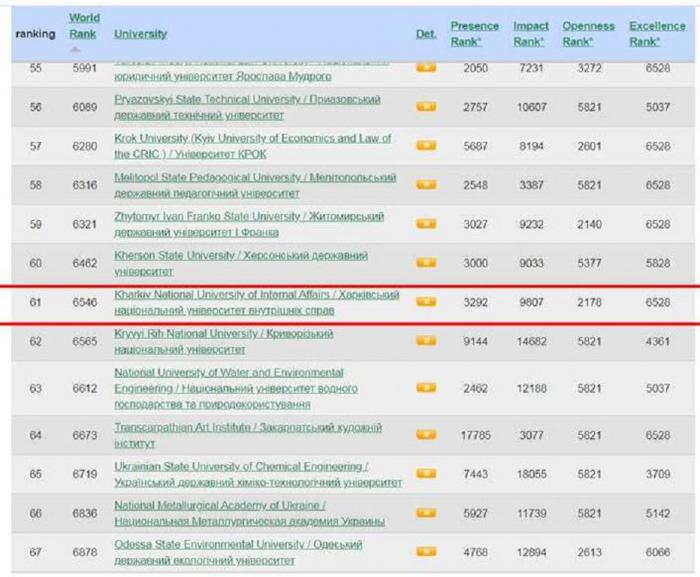Open details icon for Melitopol State Pedagogical University

click(426, 185)
